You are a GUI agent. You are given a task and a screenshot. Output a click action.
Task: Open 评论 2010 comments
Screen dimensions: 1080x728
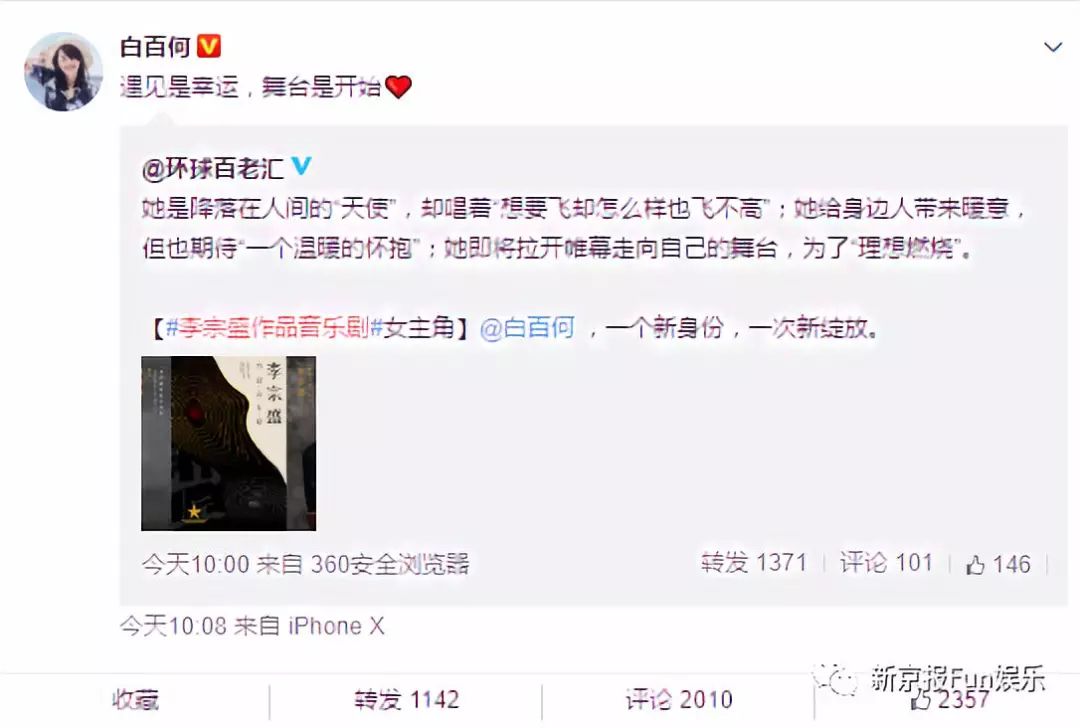679,700
